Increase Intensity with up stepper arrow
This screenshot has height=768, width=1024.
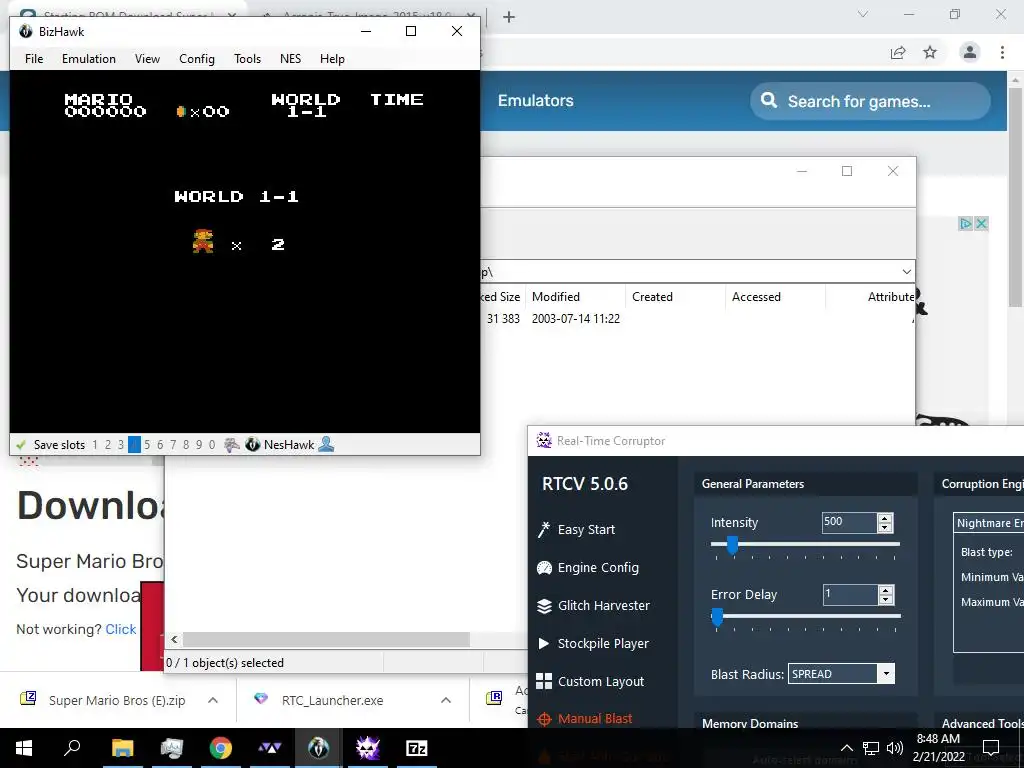click(x=885, y=518)
